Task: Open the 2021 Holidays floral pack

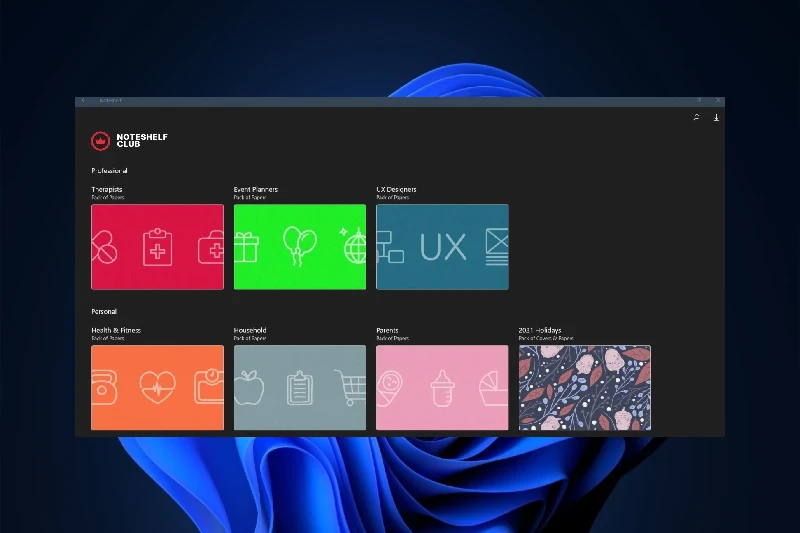Action: click(x=584, y=387)
